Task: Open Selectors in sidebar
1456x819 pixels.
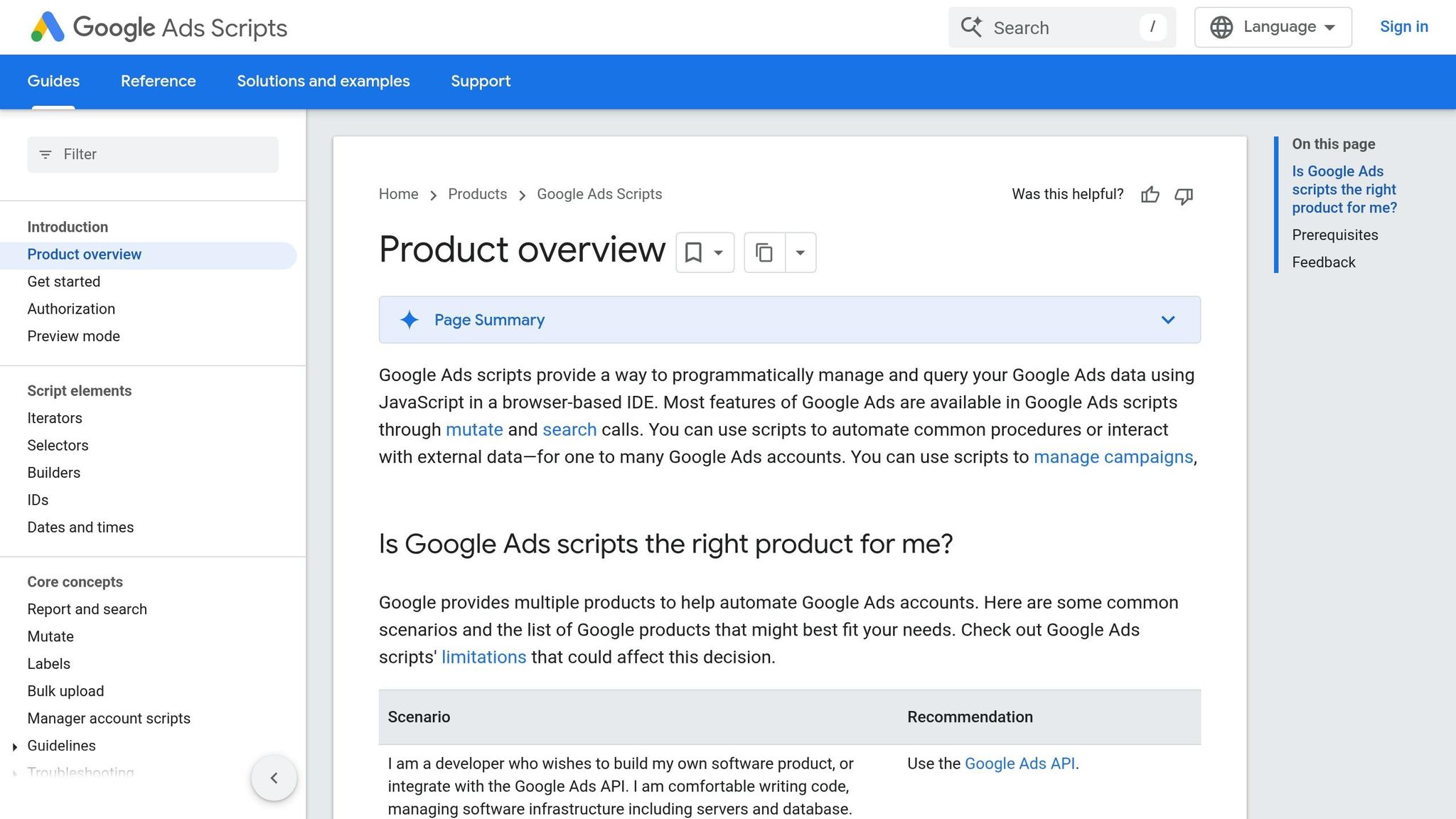Action: point(58,446)
